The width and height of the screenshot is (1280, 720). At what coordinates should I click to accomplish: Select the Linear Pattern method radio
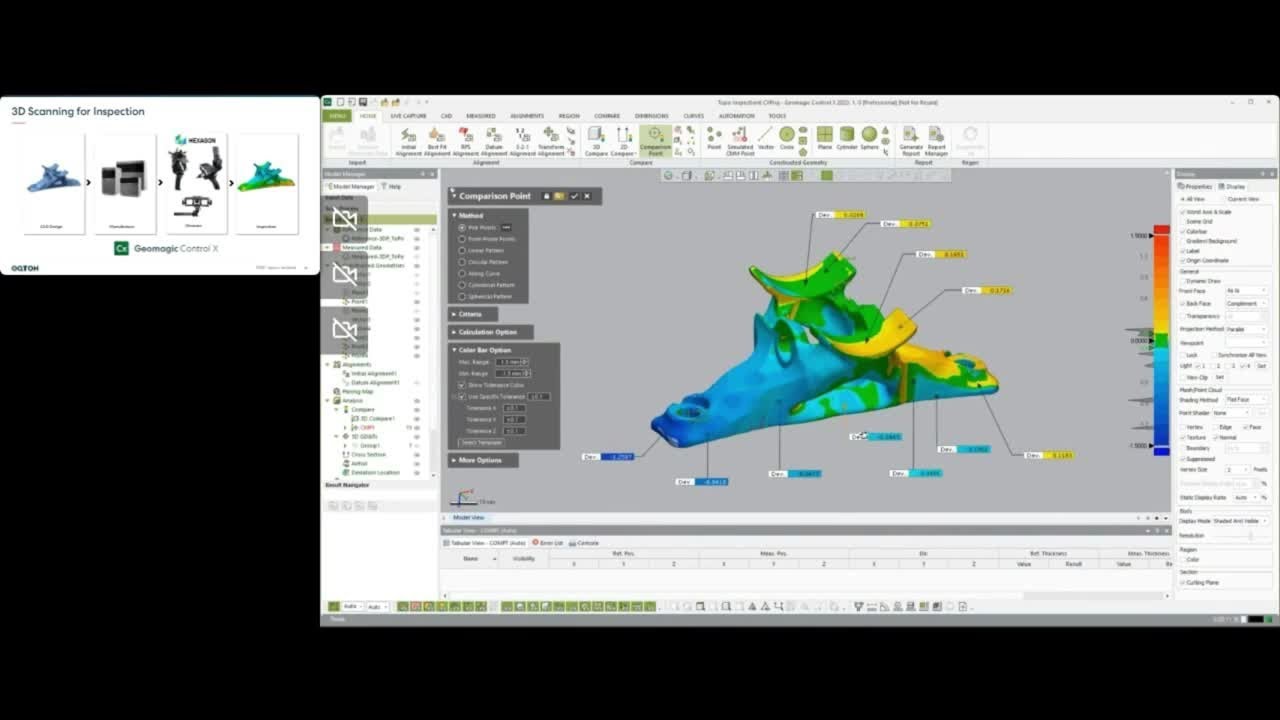[x=462, y=251]
